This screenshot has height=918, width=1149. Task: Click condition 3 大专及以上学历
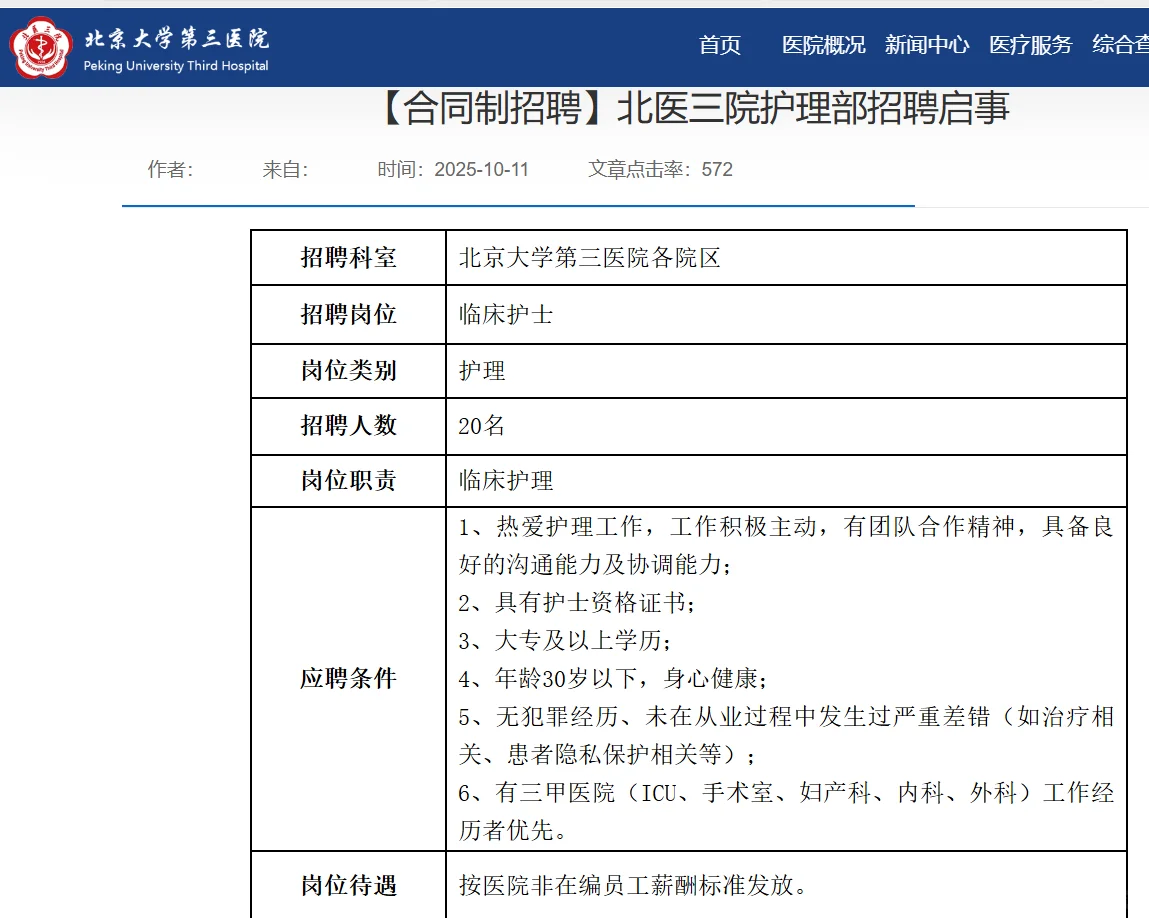click(565, 641)
